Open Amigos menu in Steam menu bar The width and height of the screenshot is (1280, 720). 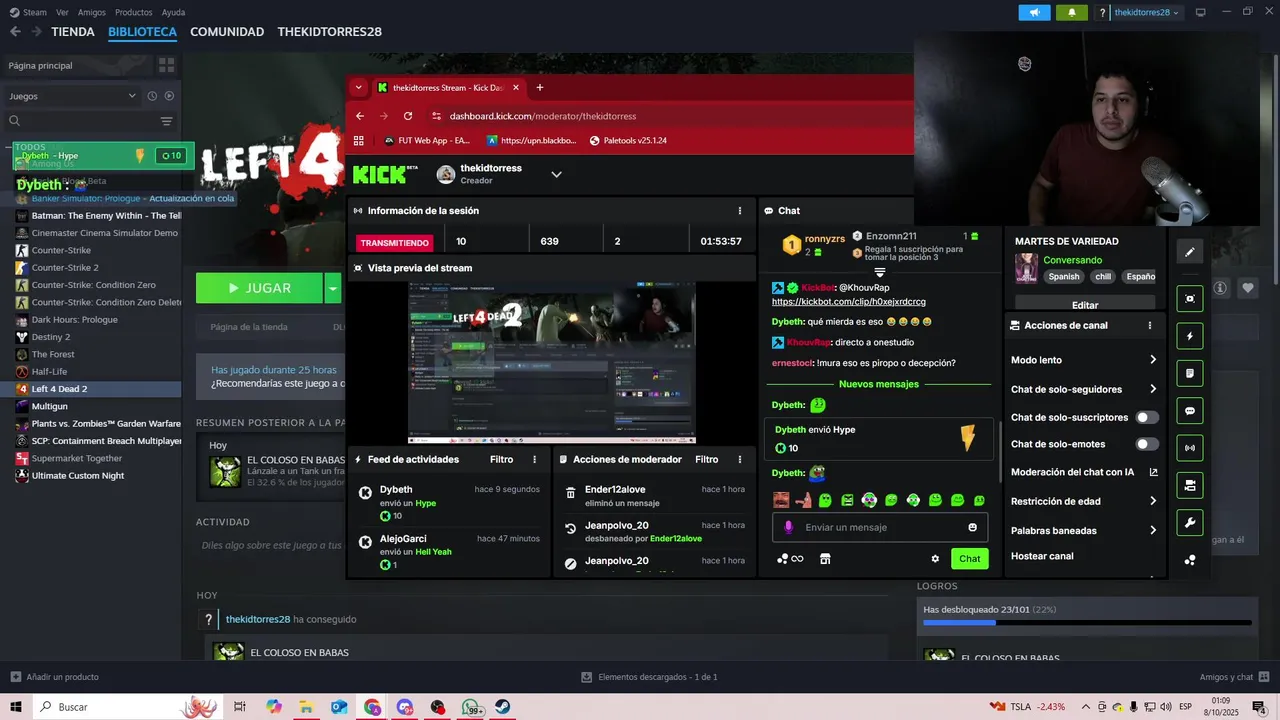click(92, 12)
